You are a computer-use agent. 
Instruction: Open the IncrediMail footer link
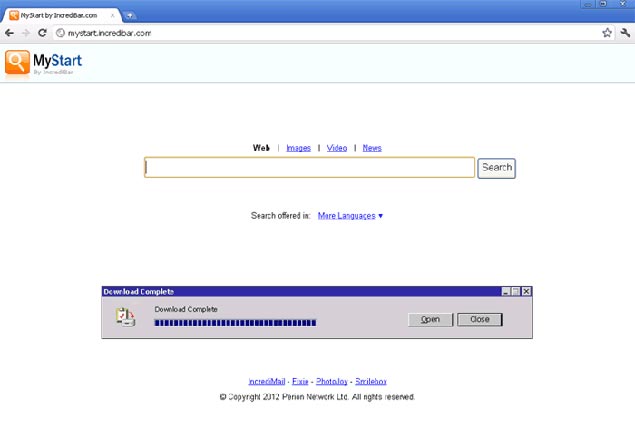267,381
